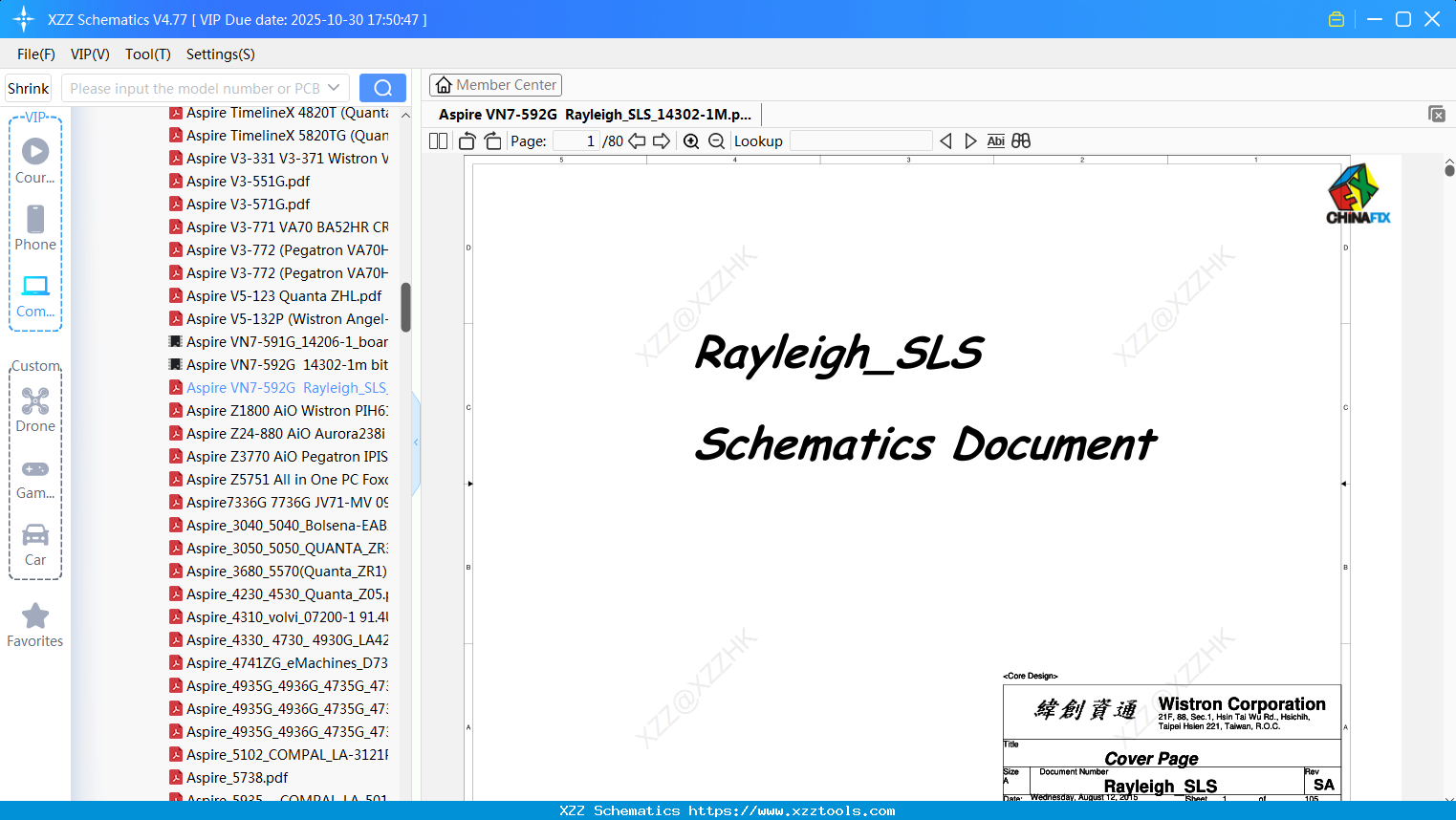Open Aspire_4230_4530_Quanta_Z05 file
Image resolution: width=1456 pixels, height=820 pixels.
click(x=279, y=594)
